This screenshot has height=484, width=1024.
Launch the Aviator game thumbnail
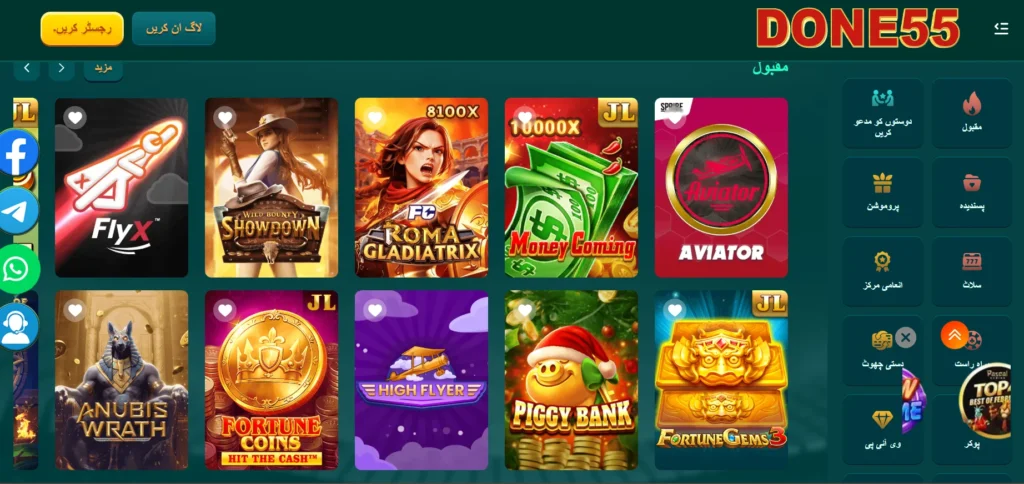click(x=721, y=187)
